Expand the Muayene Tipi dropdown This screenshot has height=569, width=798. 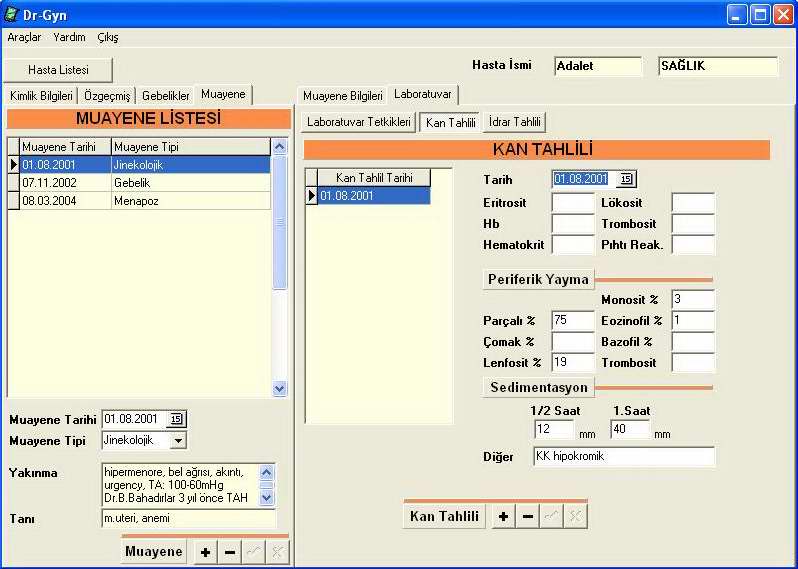177,440
